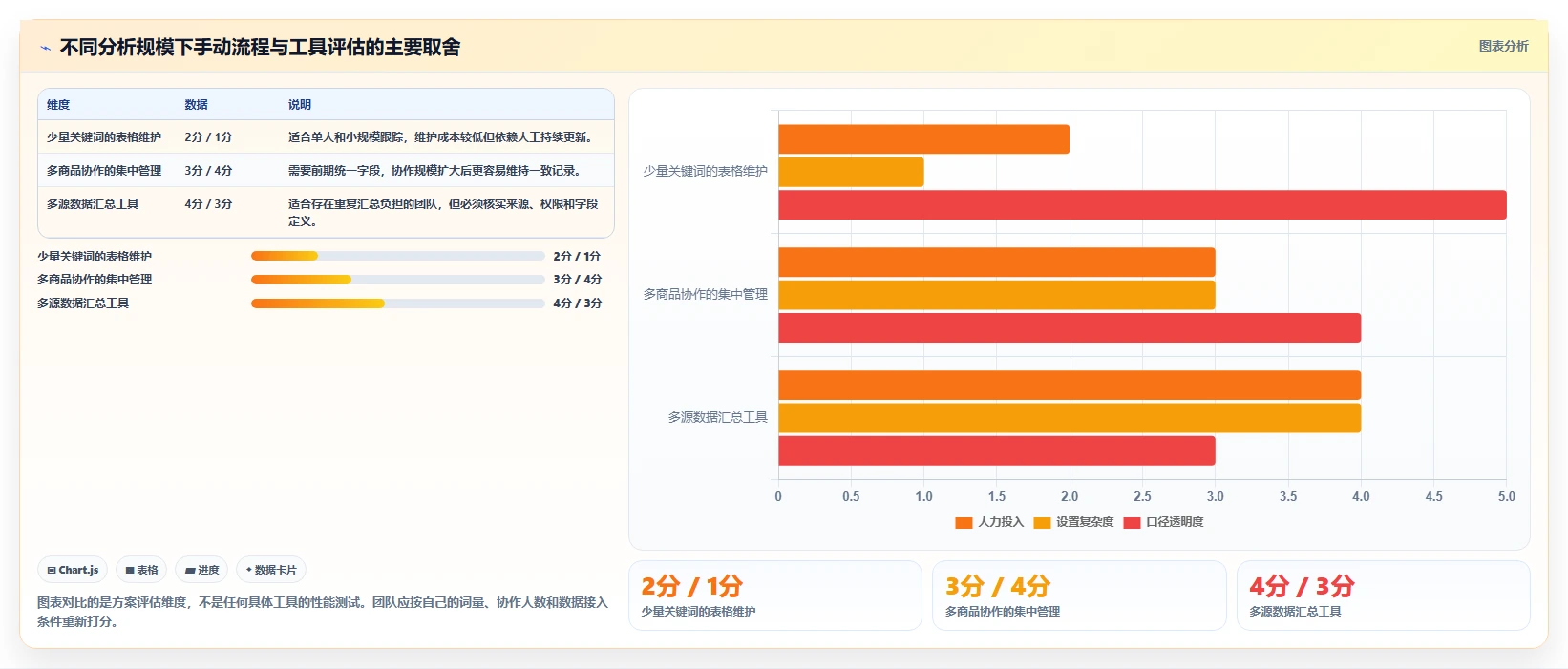Screen dimensions: 1568x669
Task: Click the chart y-axis label 多源数据汇总工具
Action: click(x=717, y=418)
